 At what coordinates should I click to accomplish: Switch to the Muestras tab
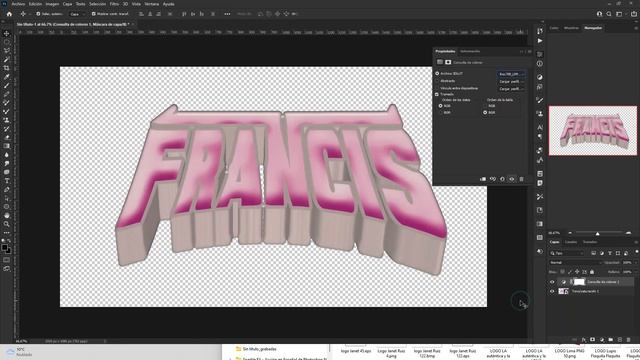[x=571, y=28]
